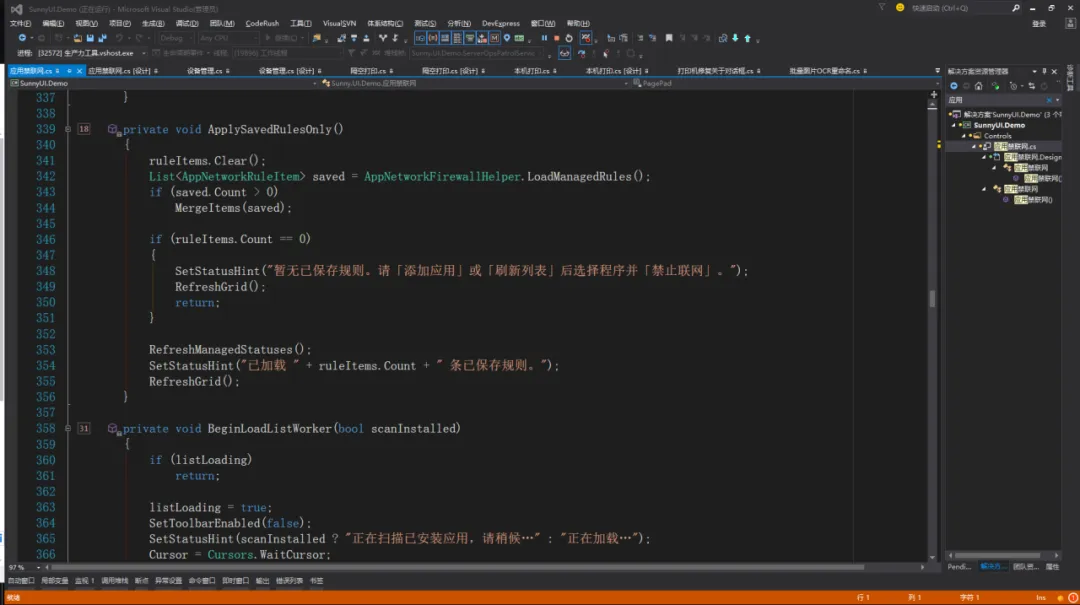Pin the active editor document tab
This screenshot has width=1080, height=605.
pos(69,71)
